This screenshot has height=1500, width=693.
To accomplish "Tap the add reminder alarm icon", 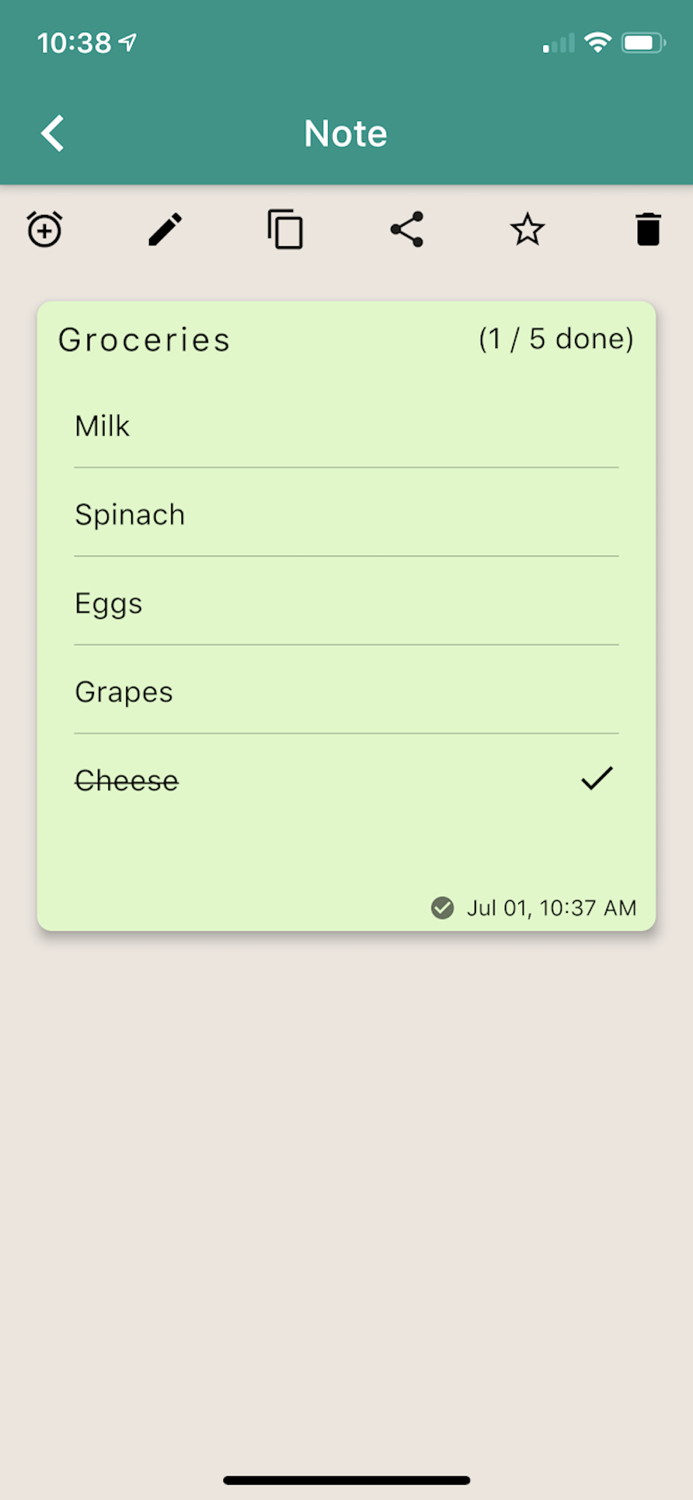I will pos(45,230).
